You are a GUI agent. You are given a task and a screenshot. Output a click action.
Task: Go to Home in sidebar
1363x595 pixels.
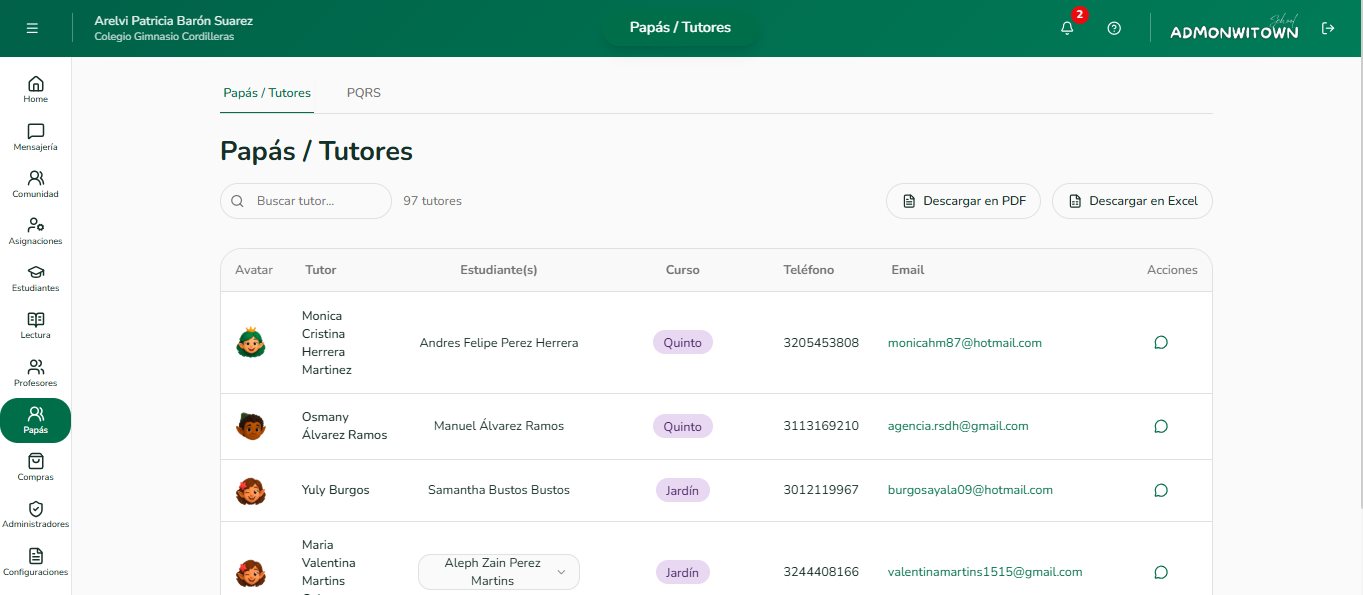(x=36, y=89)
